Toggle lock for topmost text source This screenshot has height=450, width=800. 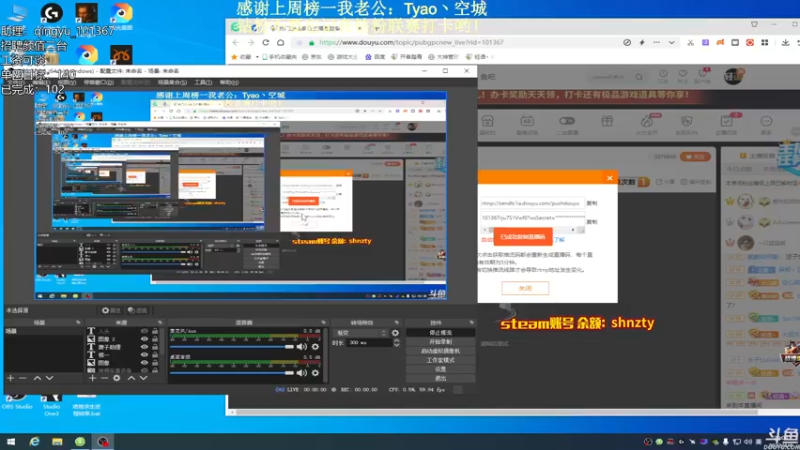click(x=155, y=331)
